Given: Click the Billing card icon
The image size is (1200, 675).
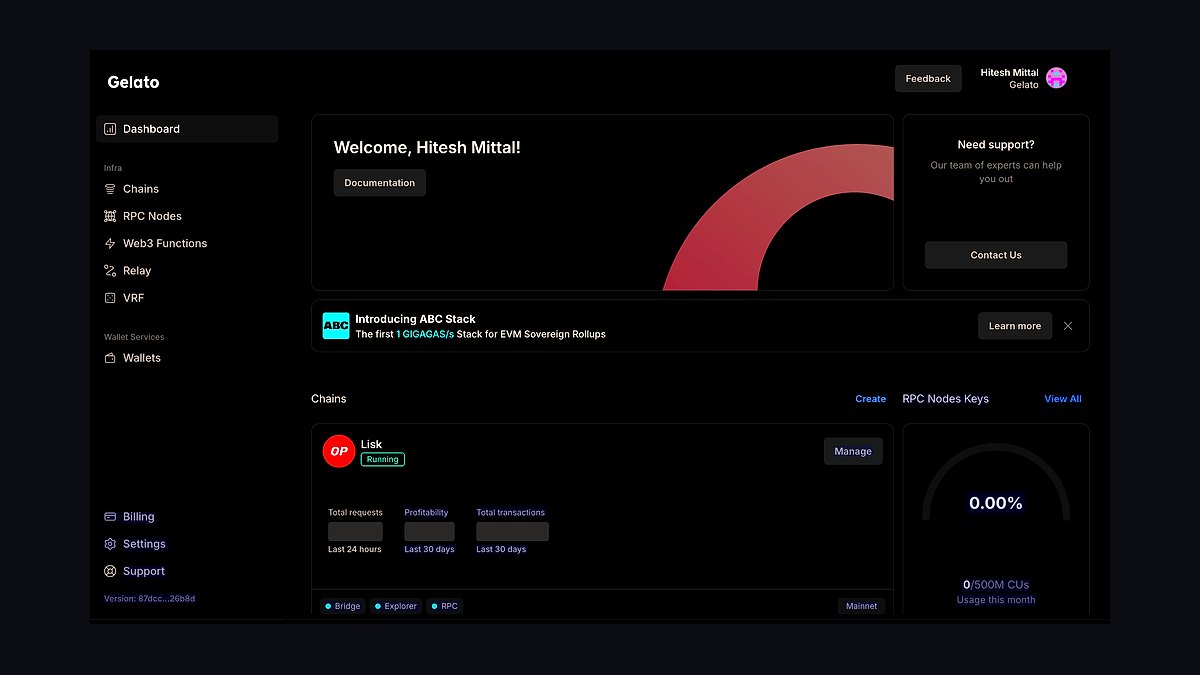Looking at the screenshot, I should tap(110, 517).
